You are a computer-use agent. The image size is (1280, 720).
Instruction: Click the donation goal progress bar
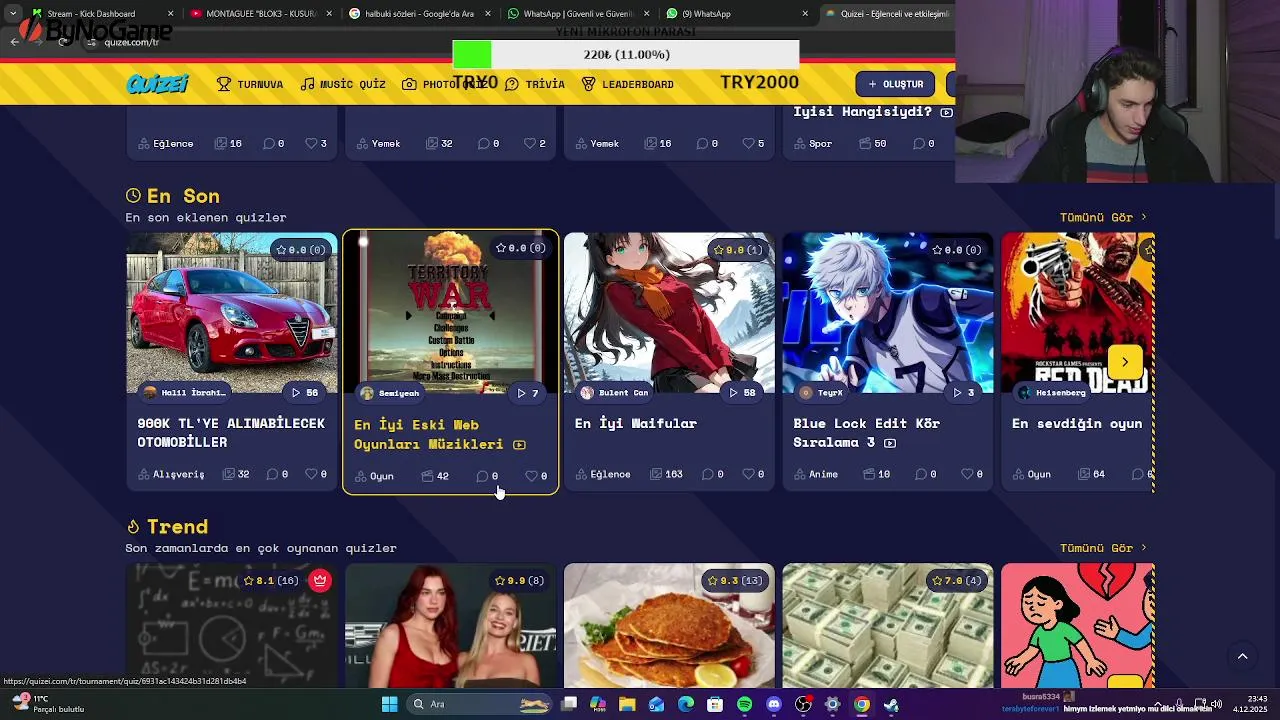pyautogui.click(x=626, y=54)
